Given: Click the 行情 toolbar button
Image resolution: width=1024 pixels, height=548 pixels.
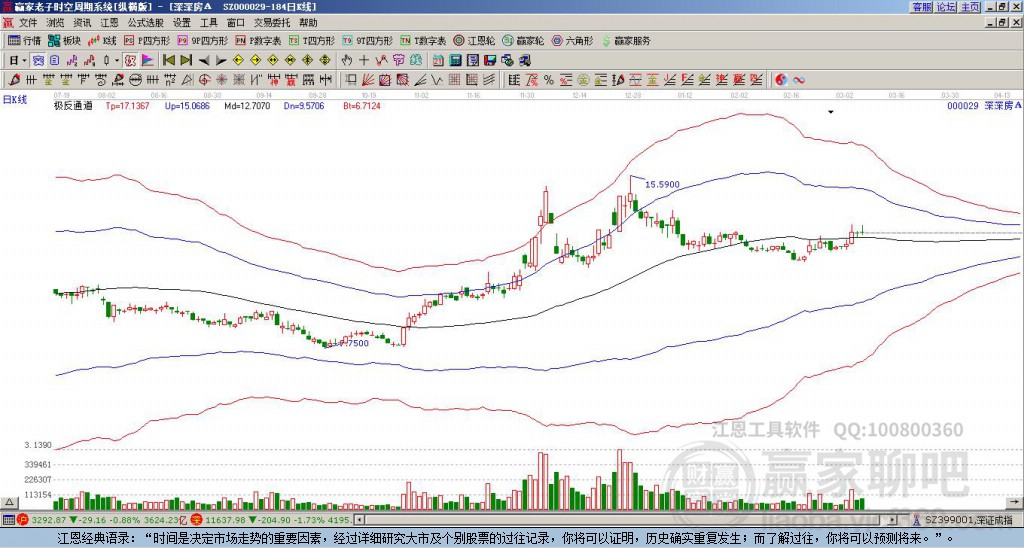Looking at the screenshot, I should [x=24, y=40].
